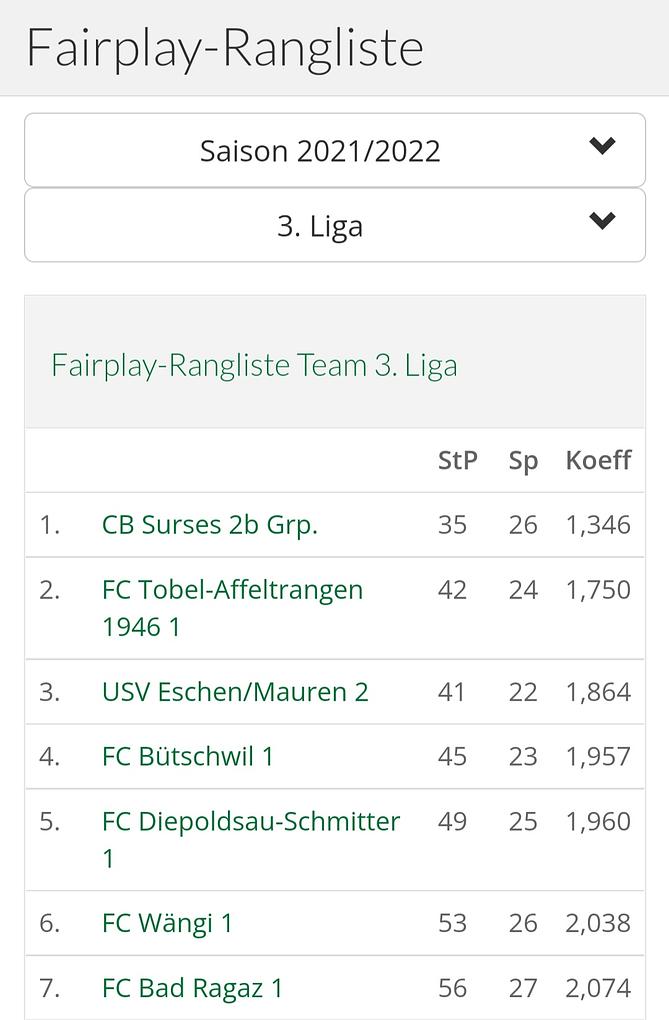Click FC Wängi 1 team link
The height and width of the screenshot is (1020, 669).
[x=167, y=923]
